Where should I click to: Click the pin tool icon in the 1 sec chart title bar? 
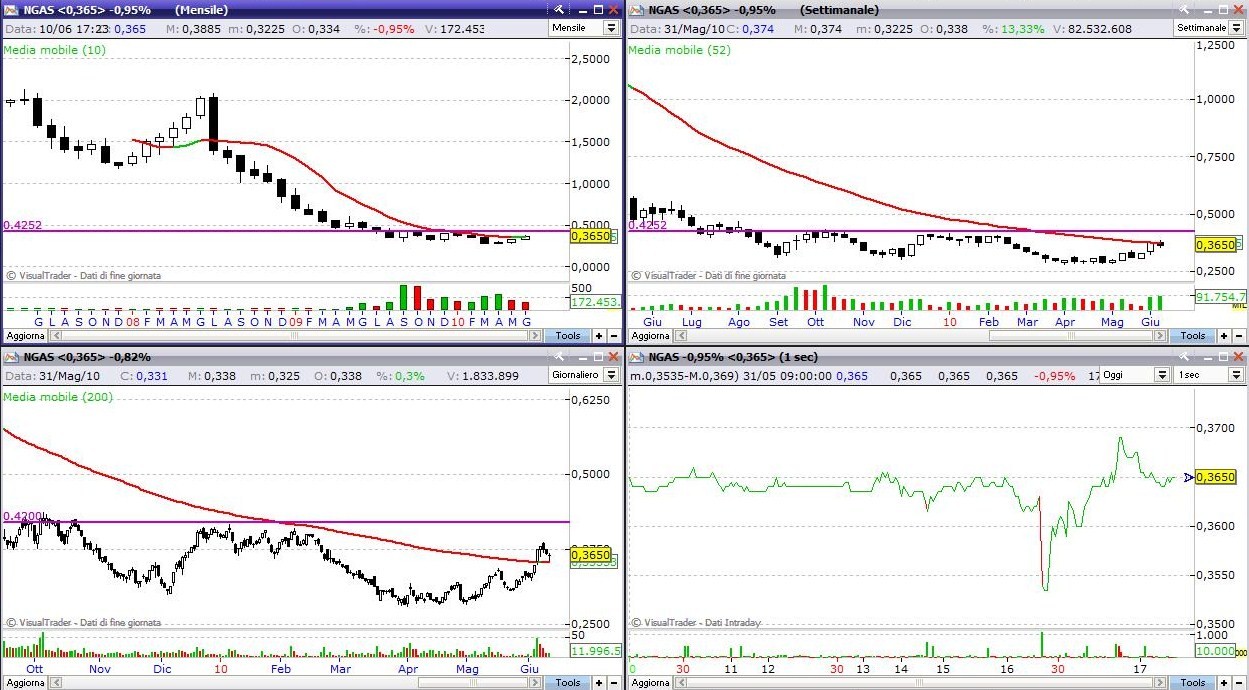tap(1184, 357)
